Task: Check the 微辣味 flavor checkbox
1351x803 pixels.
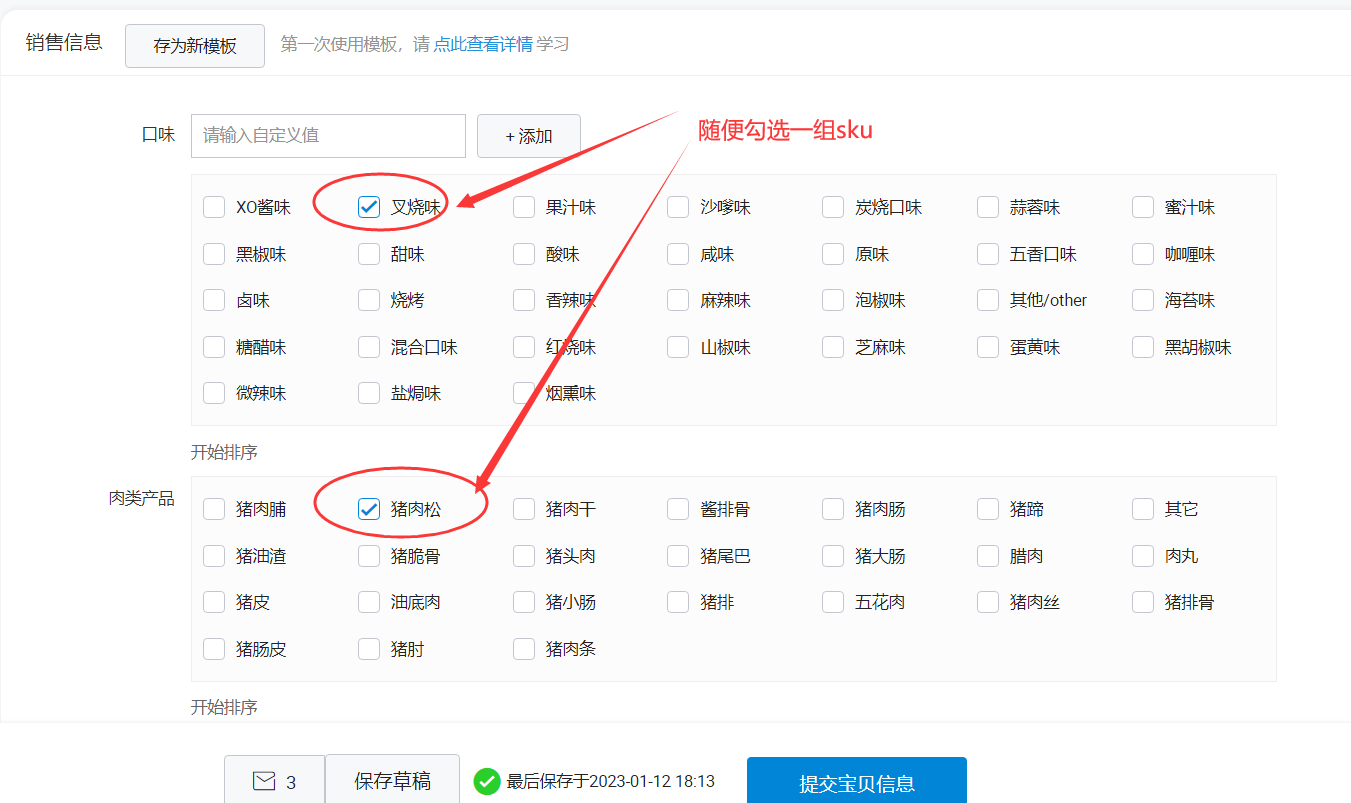Action: pos(214,393)
